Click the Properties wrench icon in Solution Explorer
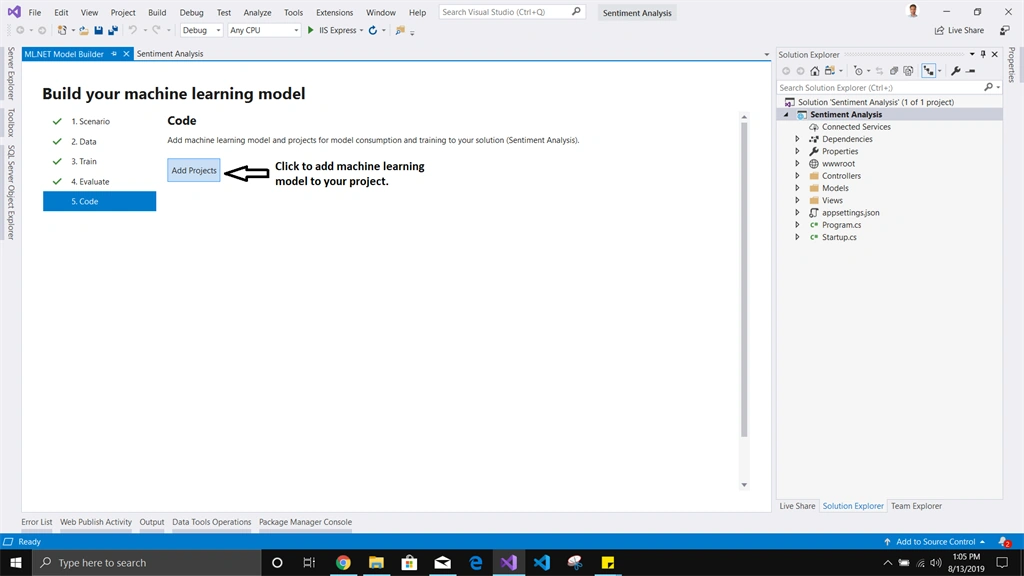The image size is (1024, 576). [x=956, y=71]
